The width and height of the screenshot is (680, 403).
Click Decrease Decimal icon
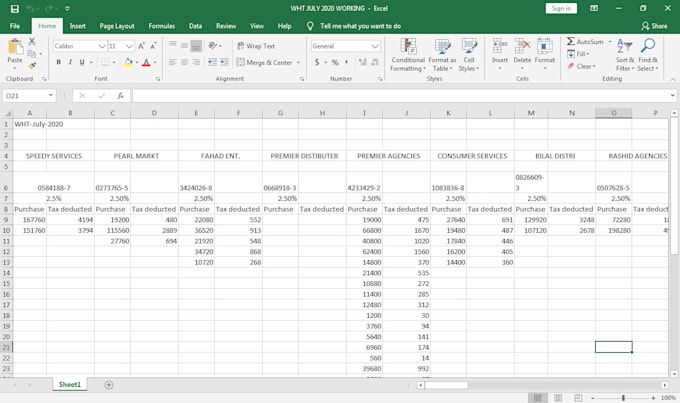pyautogui.click(x=375, y=62)
